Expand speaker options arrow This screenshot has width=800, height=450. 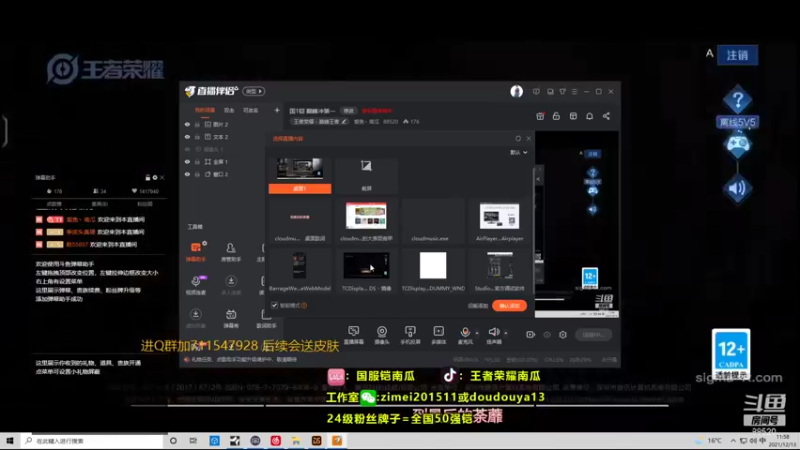coord(506,333)
